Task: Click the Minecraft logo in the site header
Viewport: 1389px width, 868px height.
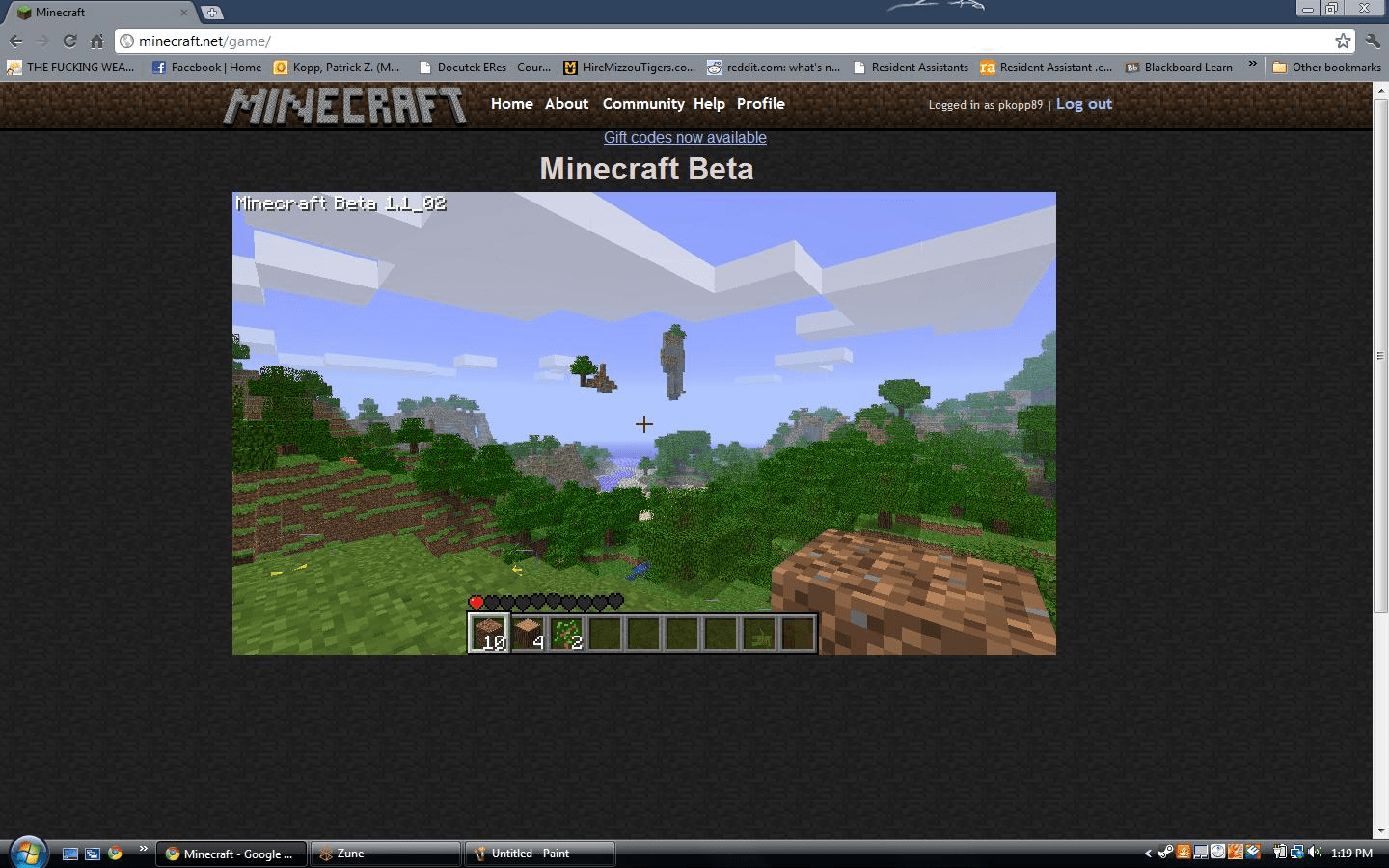Action: coord(345,105)
